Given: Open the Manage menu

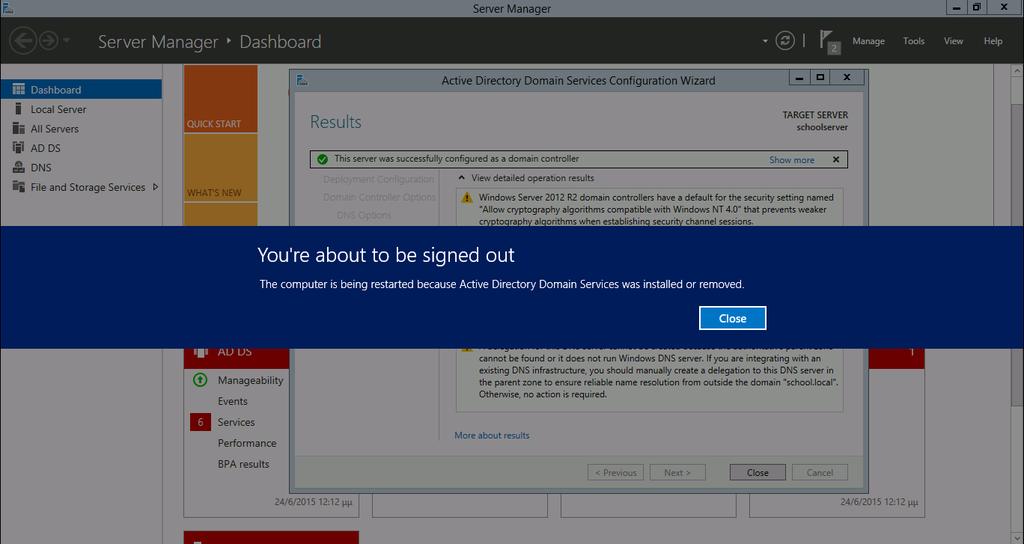Looking at the screenshot, I should 868,41.
